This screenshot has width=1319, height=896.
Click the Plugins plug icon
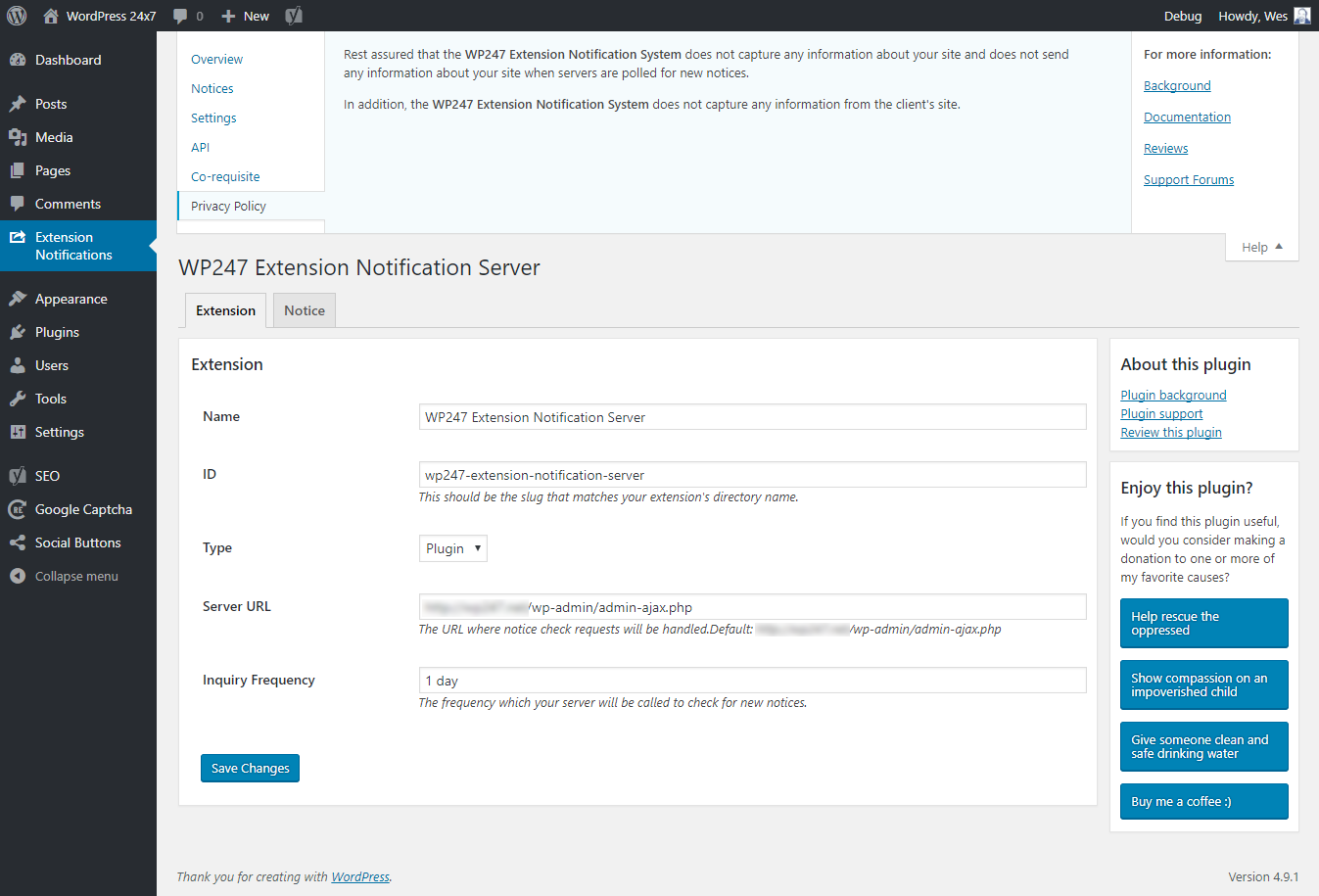tap(18, 332)
